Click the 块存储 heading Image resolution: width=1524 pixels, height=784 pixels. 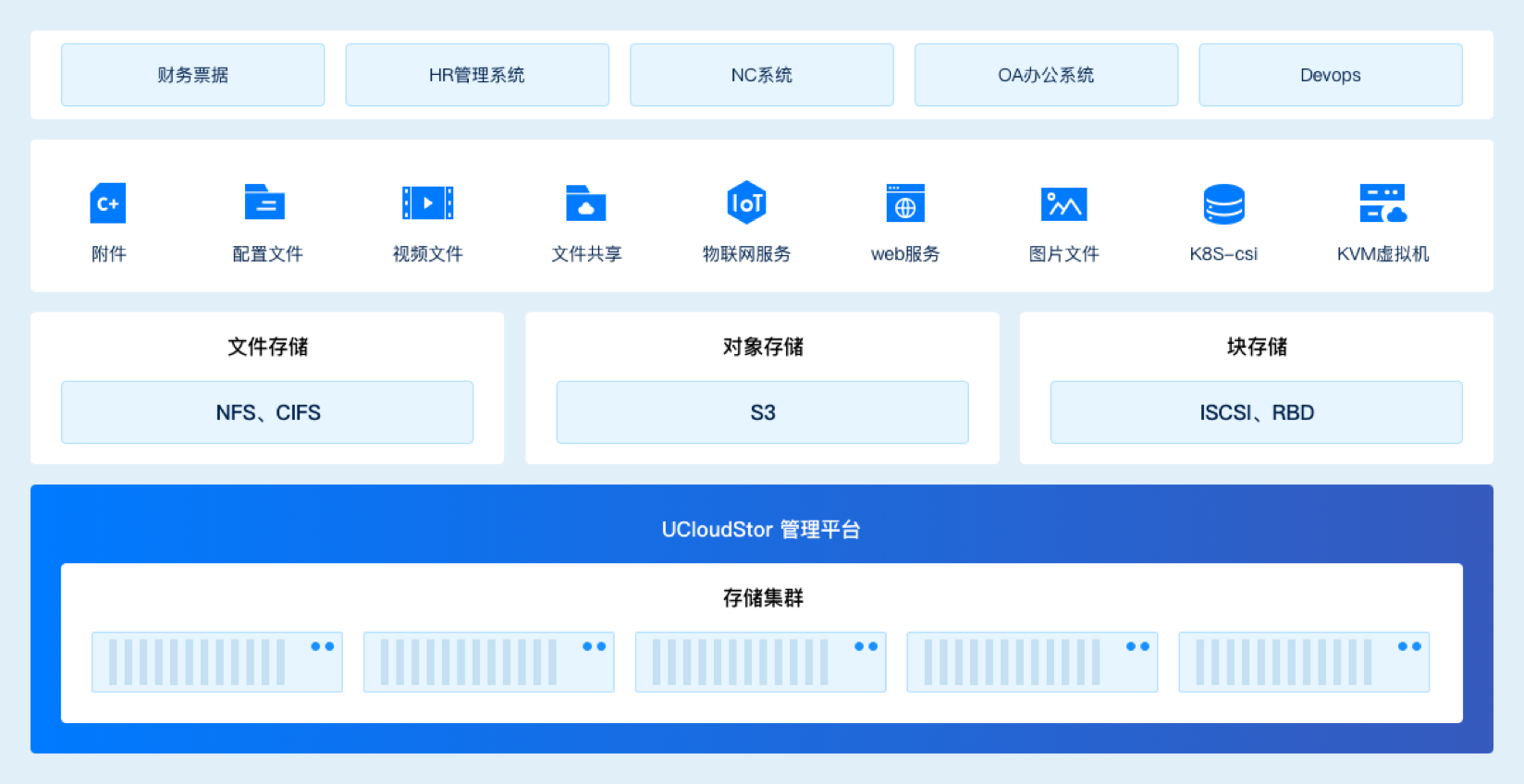(x=1257, y=347)
